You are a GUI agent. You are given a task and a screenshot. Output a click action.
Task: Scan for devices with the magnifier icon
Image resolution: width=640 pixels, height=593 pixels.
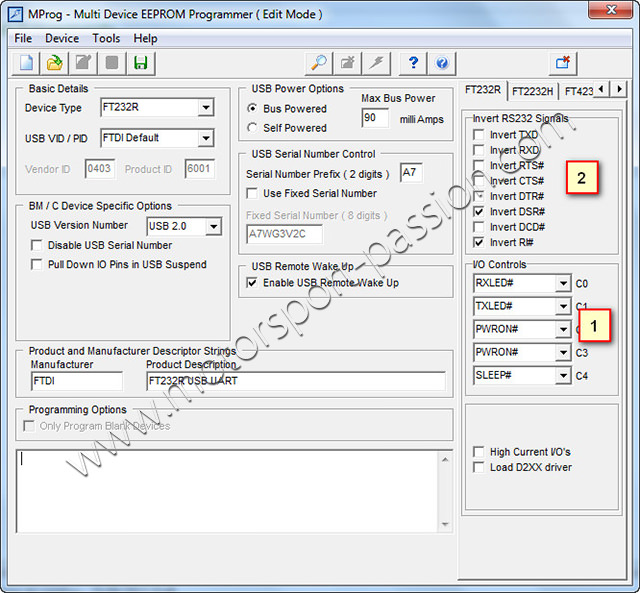tap(319, 63)
